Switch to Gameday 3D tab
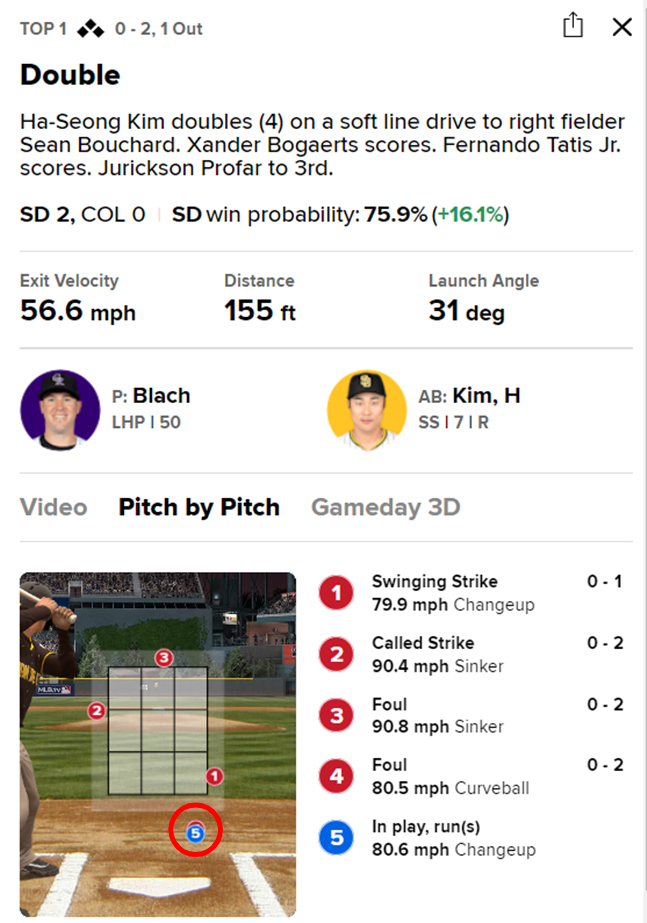This screenshot has width=647, height=923. pyautogui.click(x=385, y=507)
